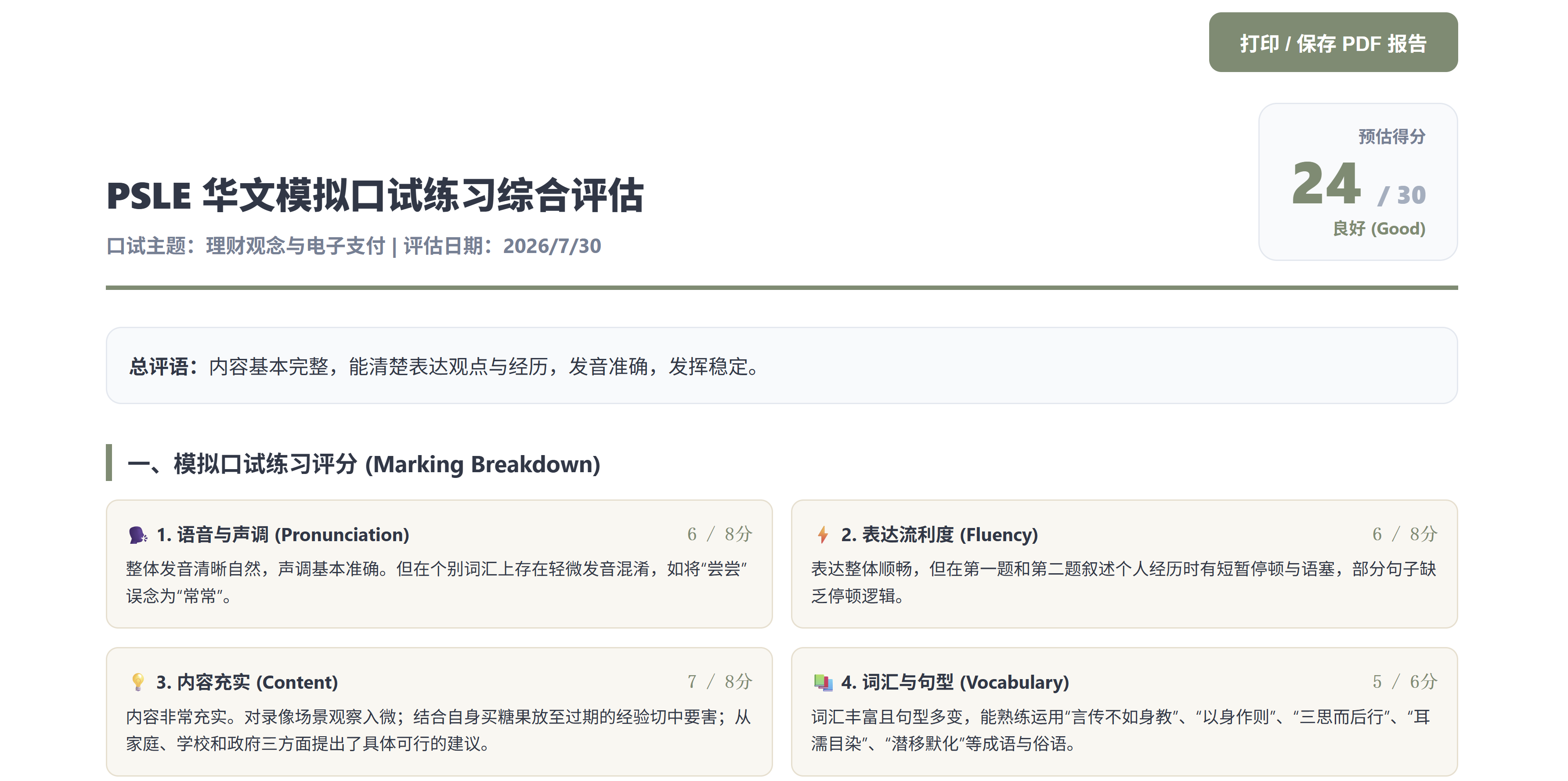
Task: Click the section heading 一、模拟口试练习评分 (Marking Breakdown)
Action: tap(364, 464)
